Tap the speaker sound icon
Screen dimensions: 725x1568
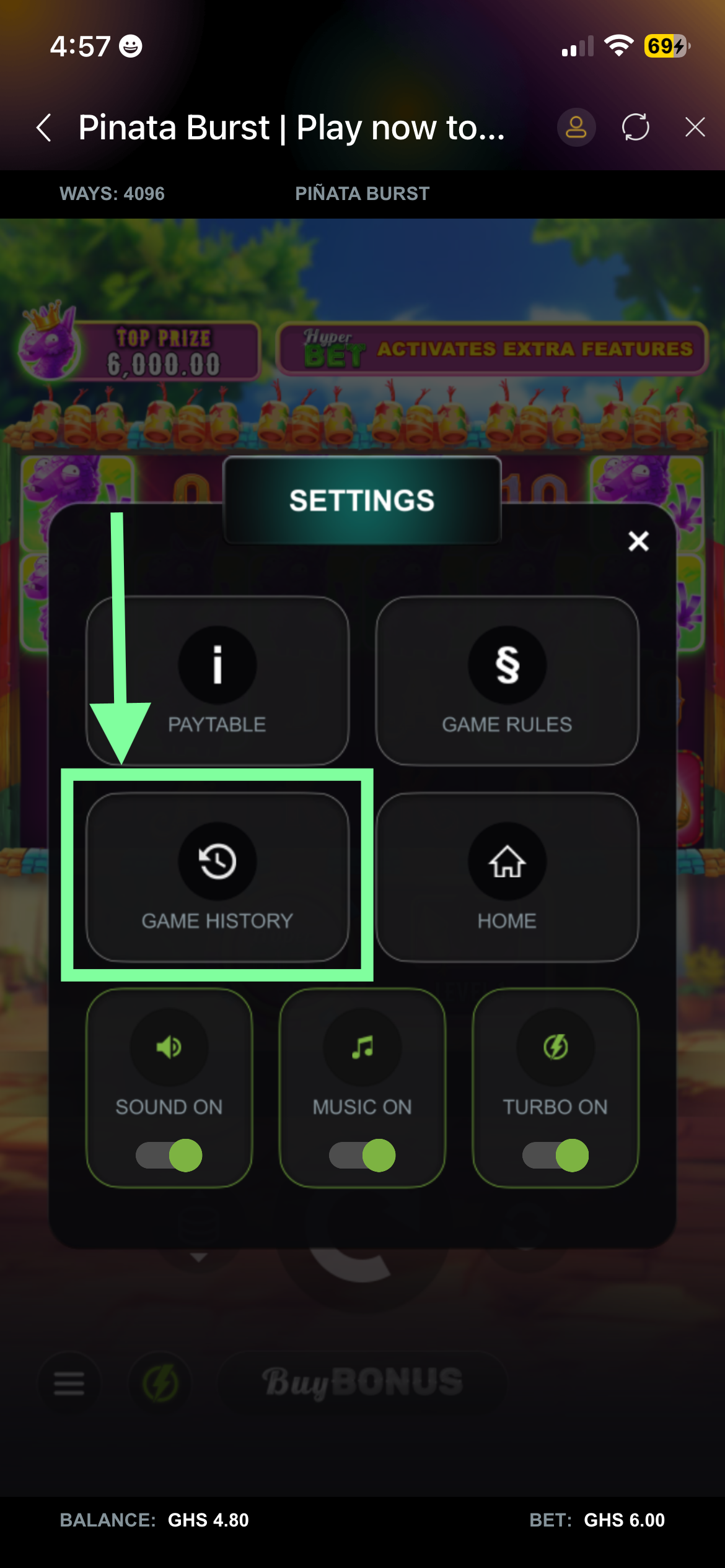(x=169, y=1047)
